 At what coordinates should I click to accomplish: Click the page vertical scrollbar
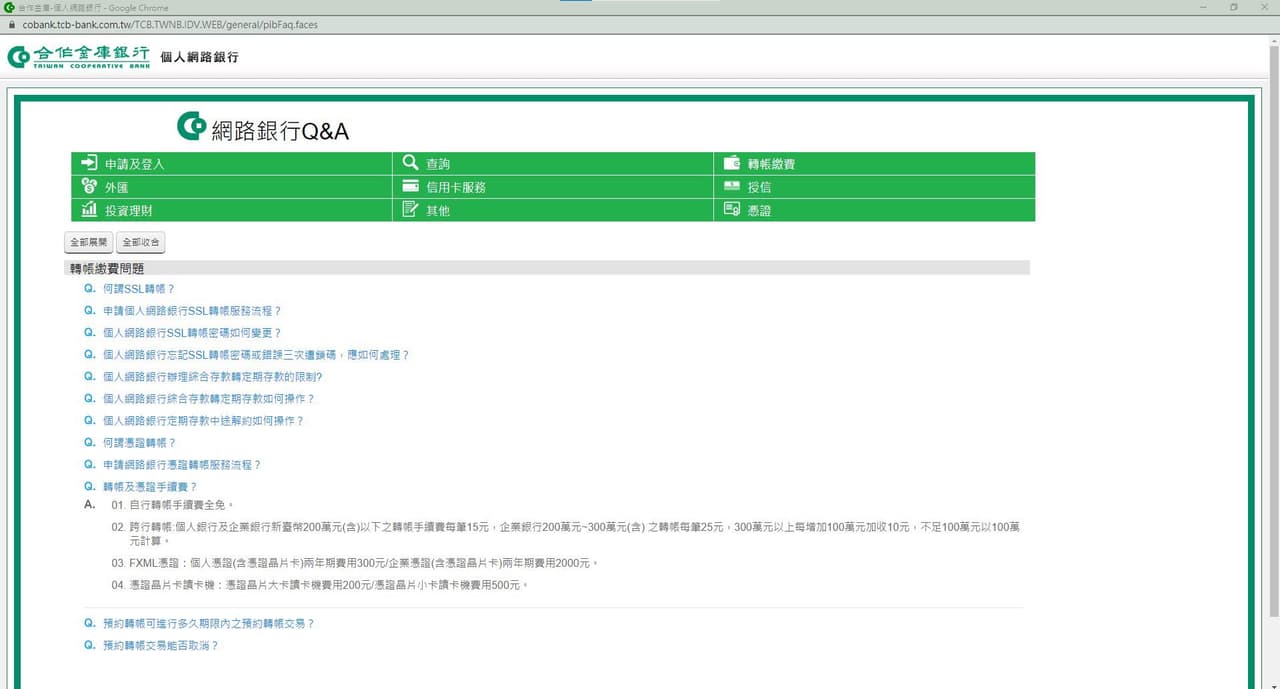1273,330
